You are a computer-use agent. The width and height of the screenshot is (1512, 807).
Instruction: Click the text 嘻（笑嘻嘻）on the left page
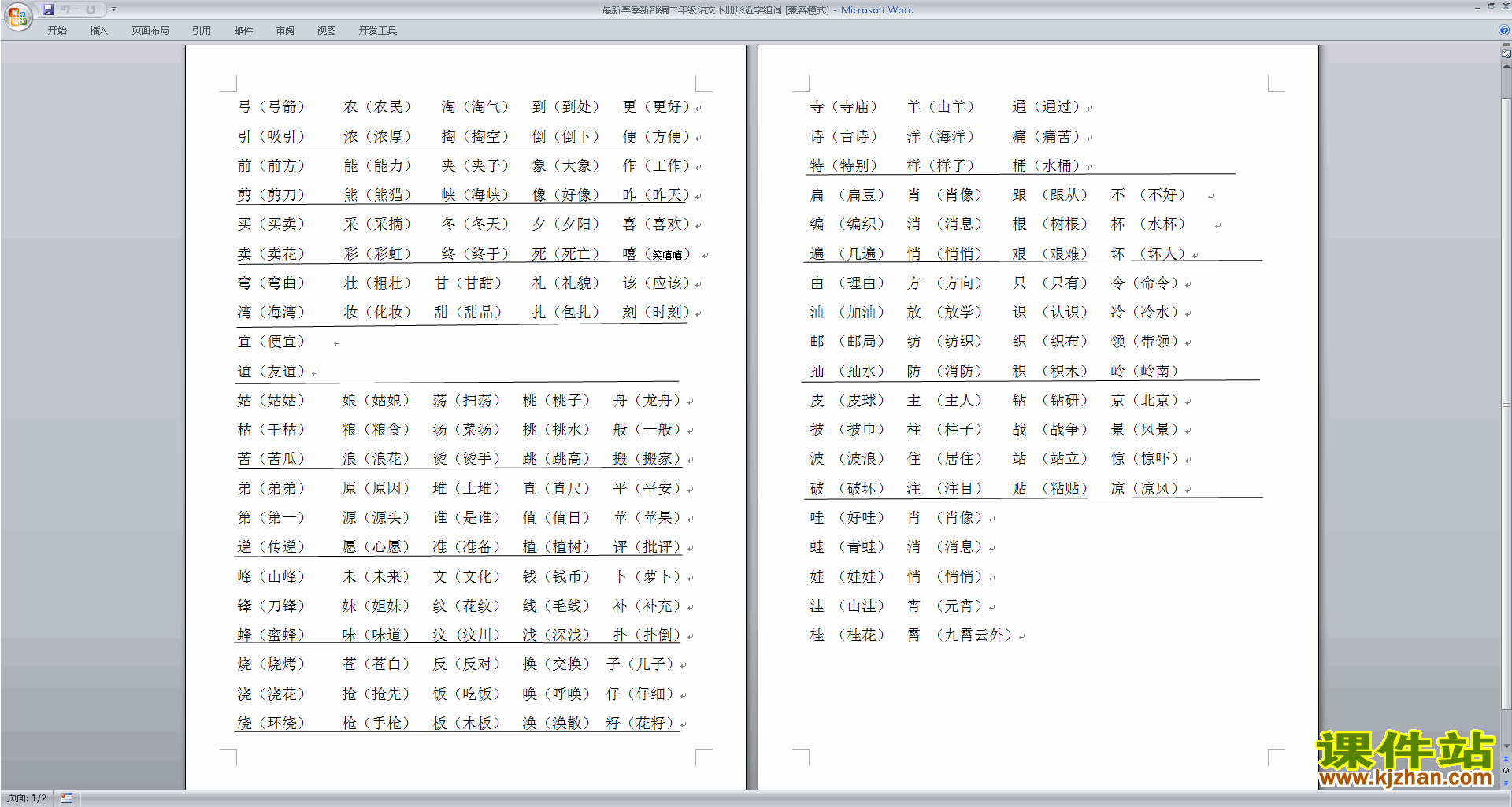pos(656,254)
